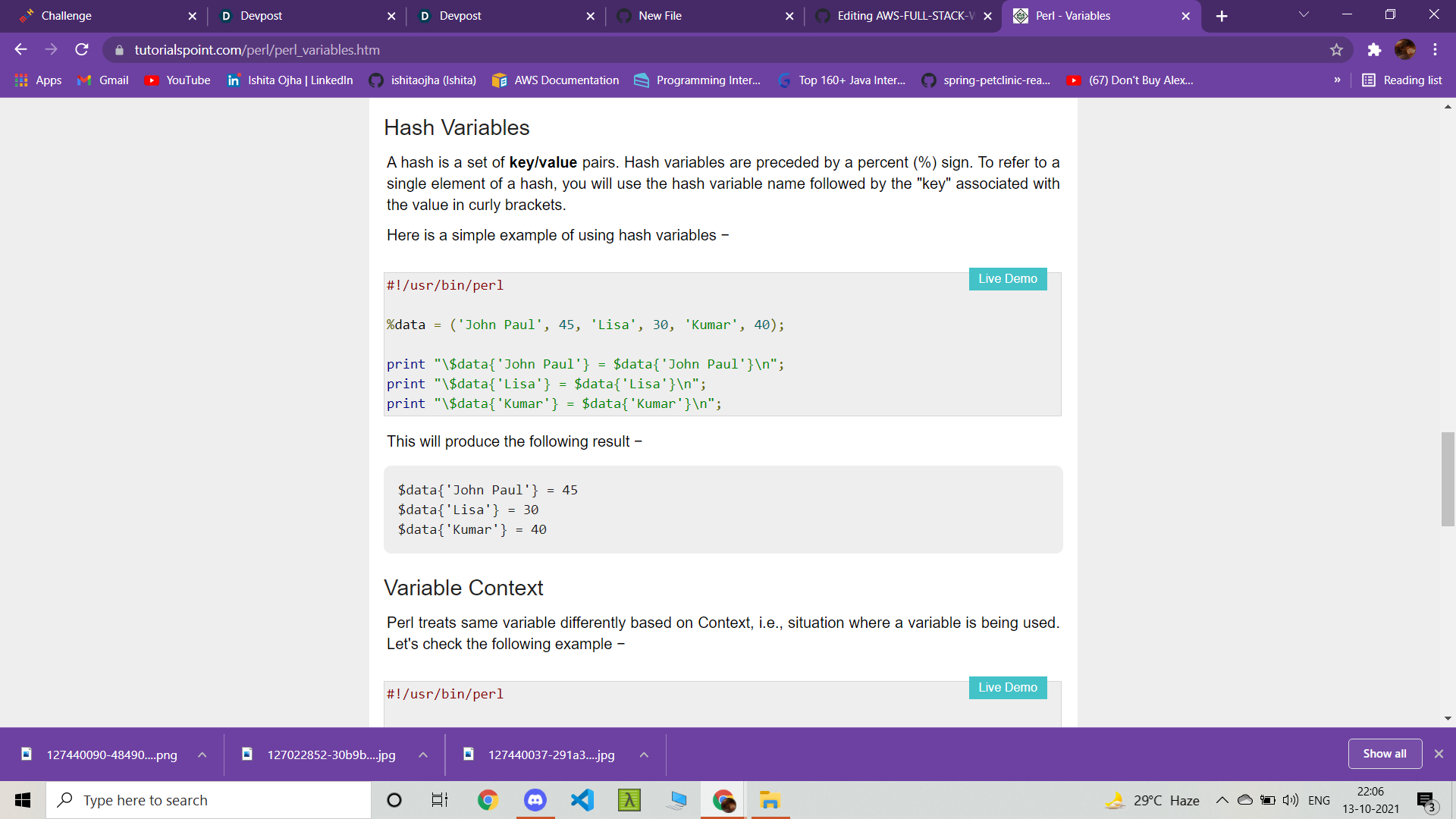Go back to previous page
The width and height of the screenshot is (1456, 819).
click(x=20, y=50)
